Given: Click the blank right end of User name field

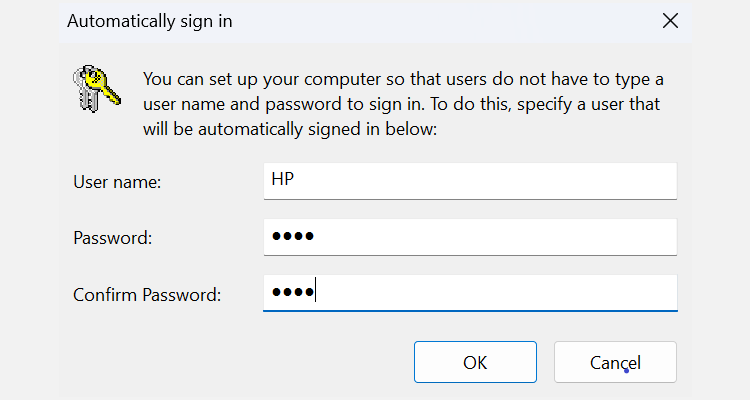Looking at the screenshot, I should (x=620, y=181).
